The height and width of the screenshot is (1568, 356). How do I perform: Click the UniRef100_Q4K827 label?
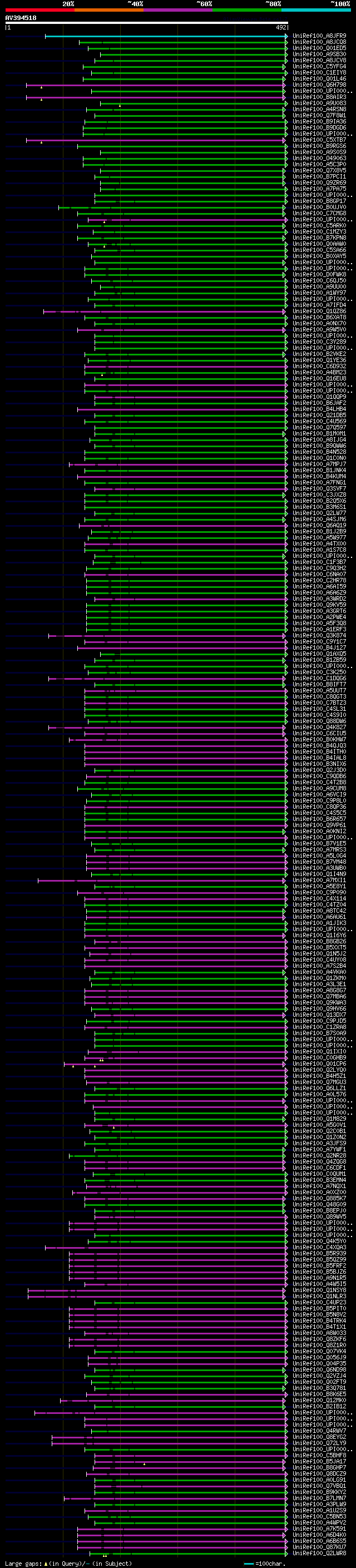tap(319, 728)
